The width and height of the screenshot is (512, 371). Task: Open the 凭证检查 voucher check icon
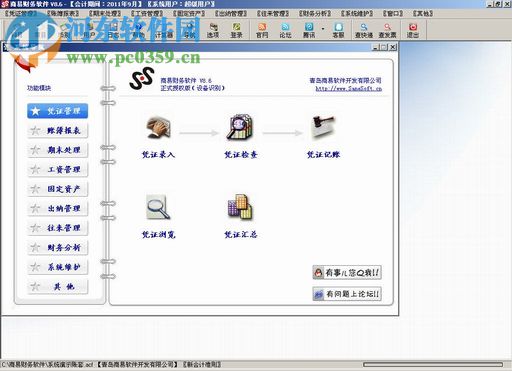240,127
